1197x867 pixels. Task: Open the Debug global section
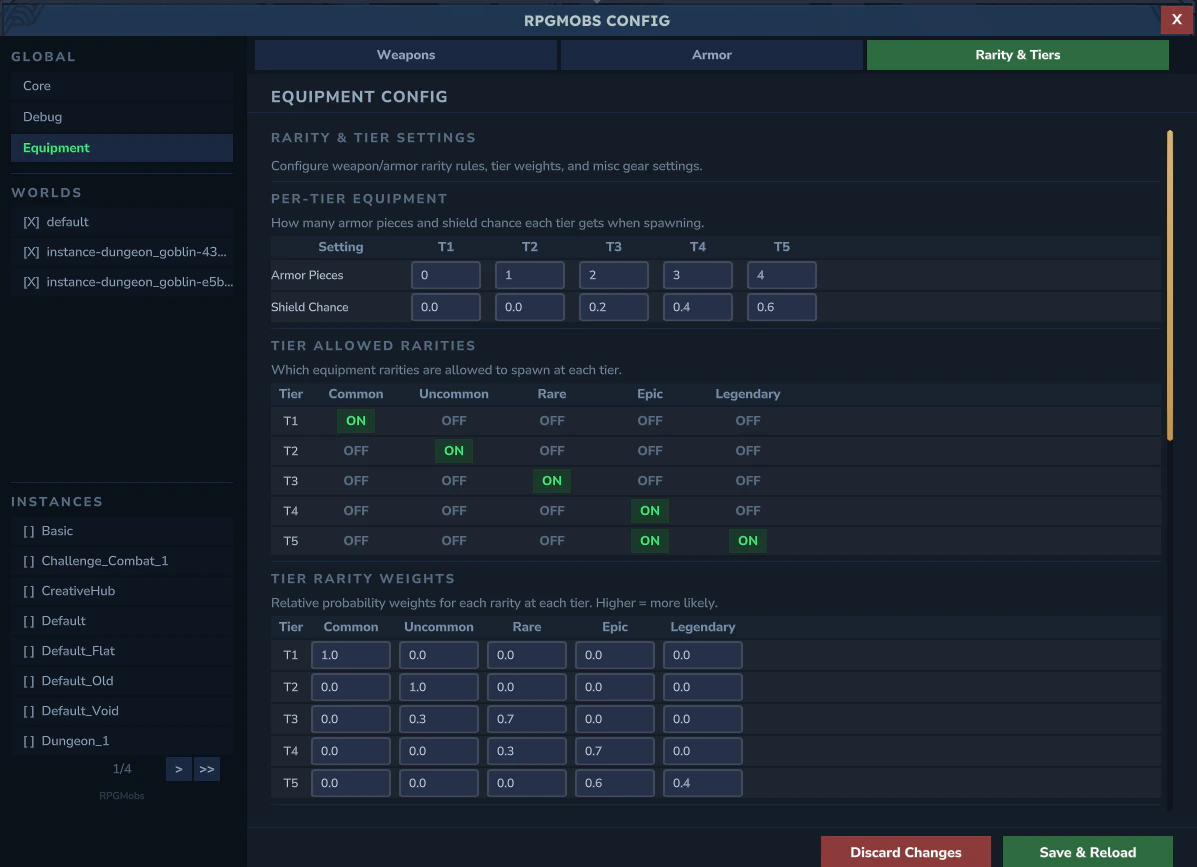coord(122,117)
